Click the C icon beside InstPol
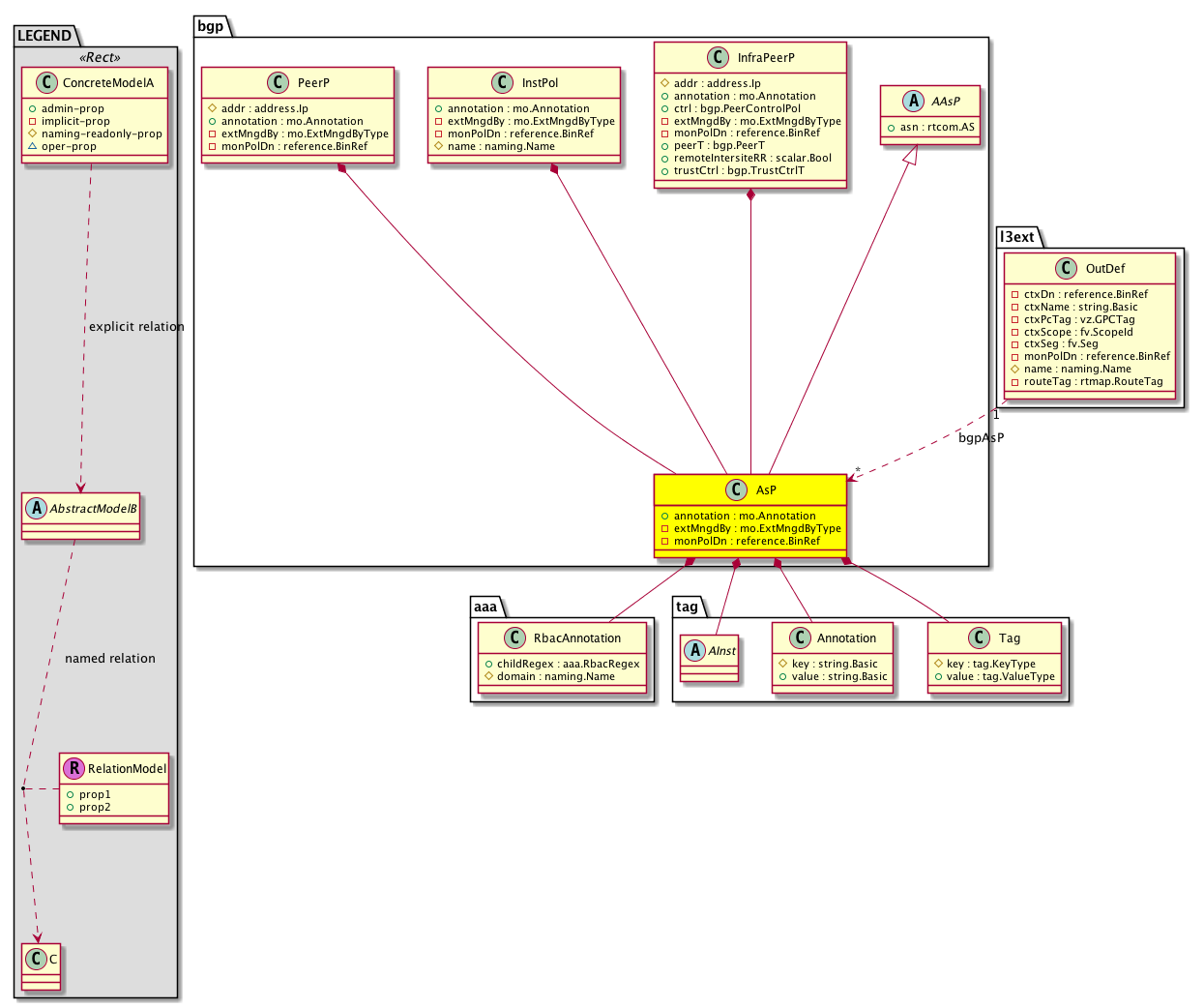This screenshot has height=1008, width=1204. pyautogui.click(x=502, y=83)
